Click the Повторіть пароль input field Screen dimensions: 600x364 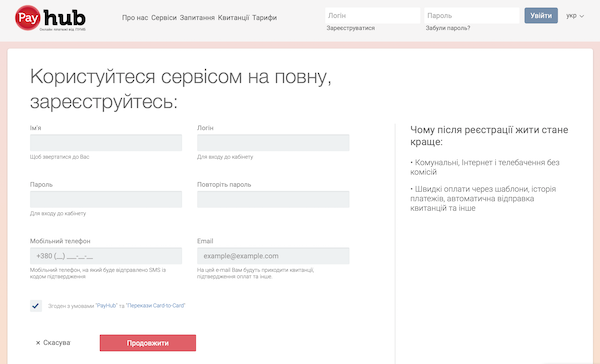tap(273, 199)
